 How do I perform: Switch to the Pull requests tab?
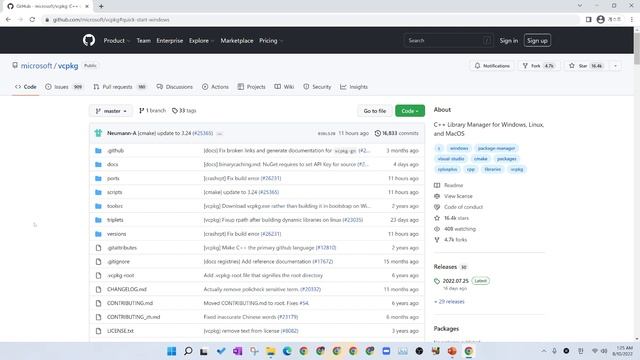[x=119, y=87]
